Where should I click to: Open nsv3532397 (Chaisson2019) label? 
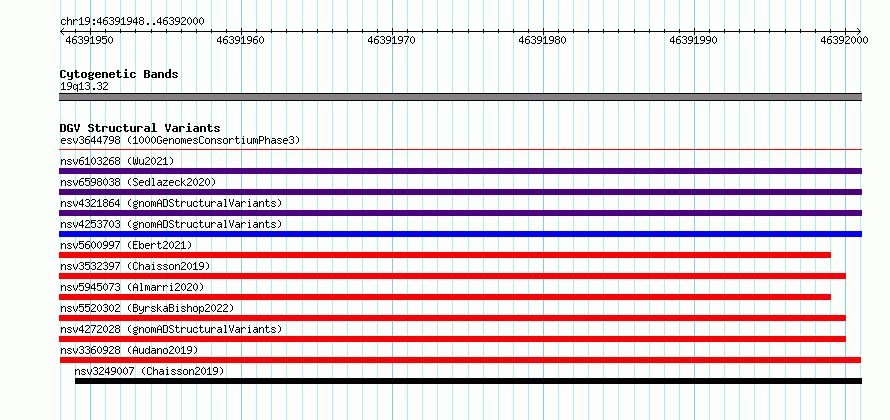click(135, 266)
